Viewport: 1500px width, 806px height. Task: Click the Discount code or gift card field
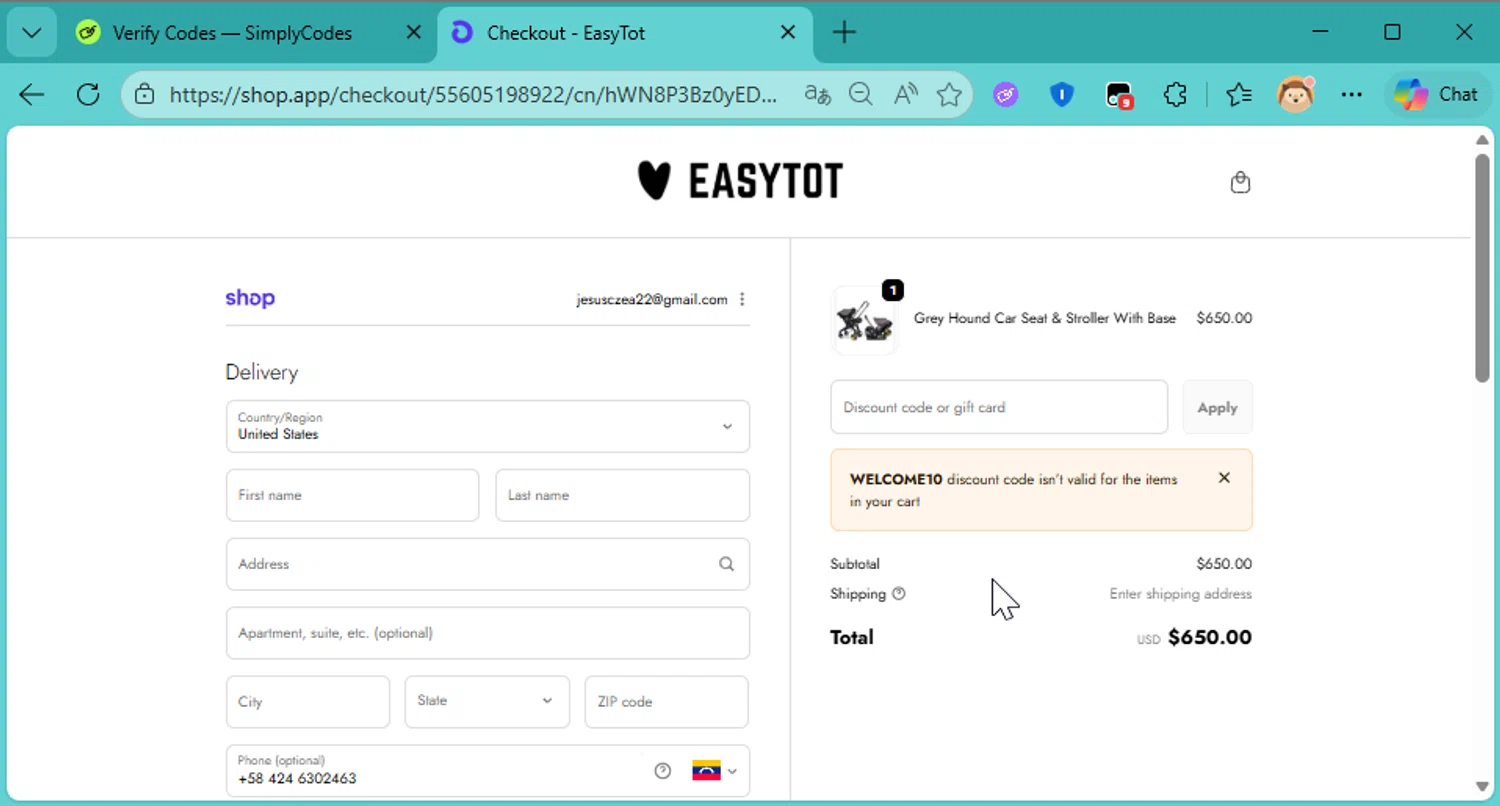pos(999,407)
